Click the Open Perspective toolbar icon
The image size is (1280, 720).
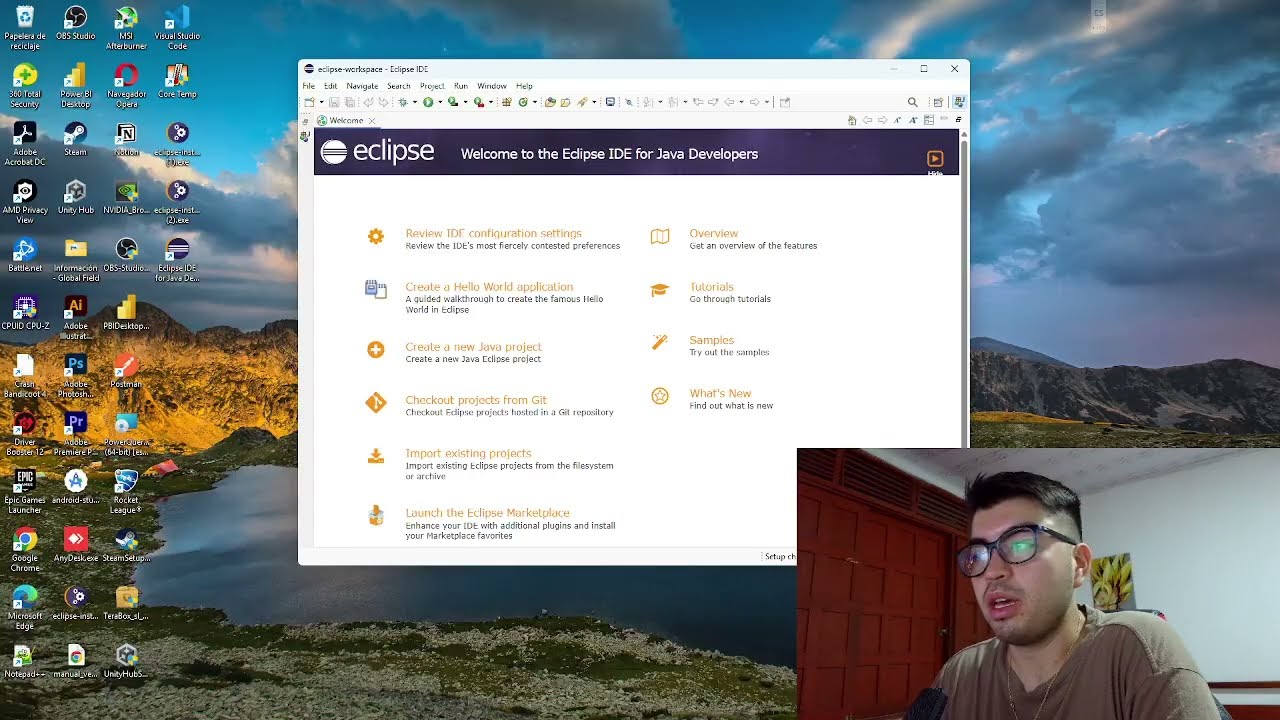click(x=938, y=102)
